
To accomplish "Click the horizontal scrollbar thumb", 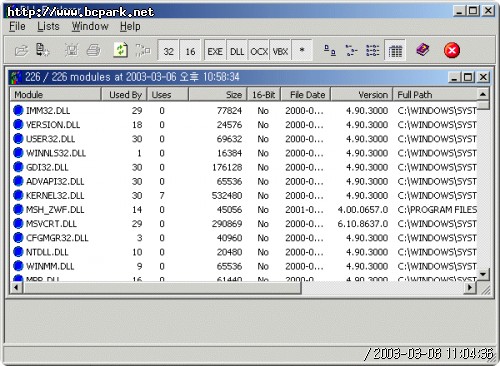I will click(162, 287).
